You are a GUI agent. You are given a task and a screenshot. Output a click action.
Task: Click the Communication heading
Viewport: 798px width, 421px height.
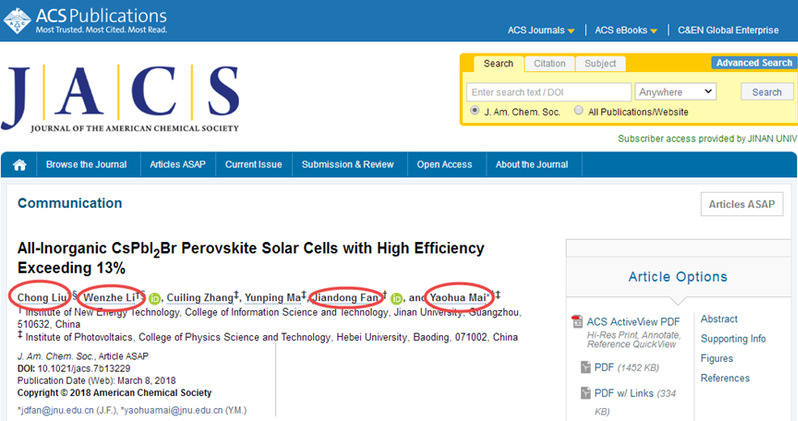click(x=70, y=203)
